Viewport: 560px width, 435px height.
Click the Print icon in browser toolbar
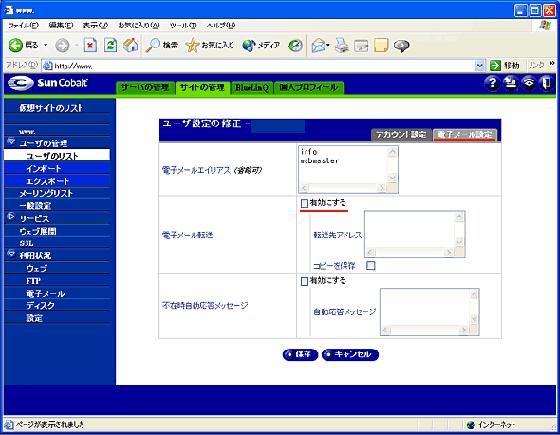342,46
